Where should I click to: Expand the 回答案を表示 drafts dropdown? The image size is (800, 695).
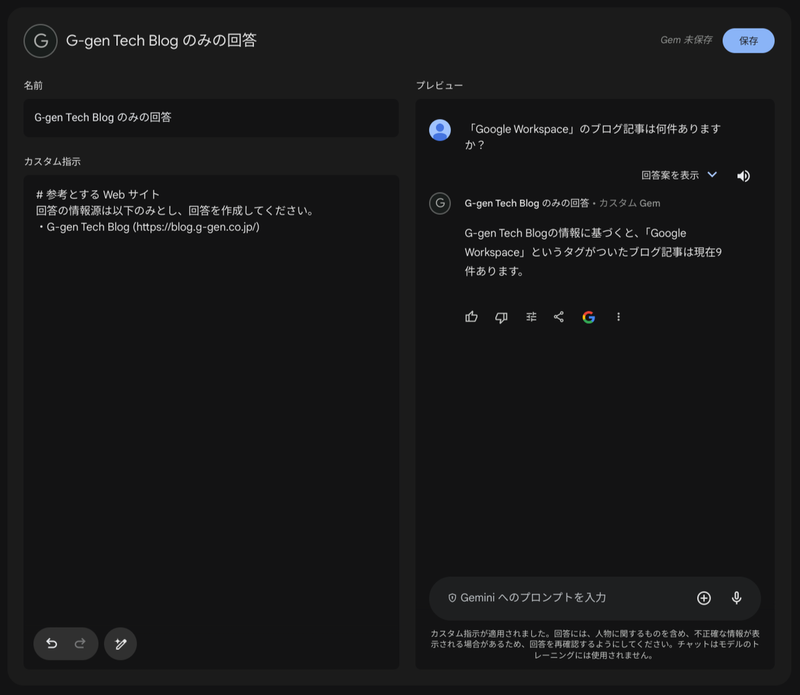(x=679, y=176)
